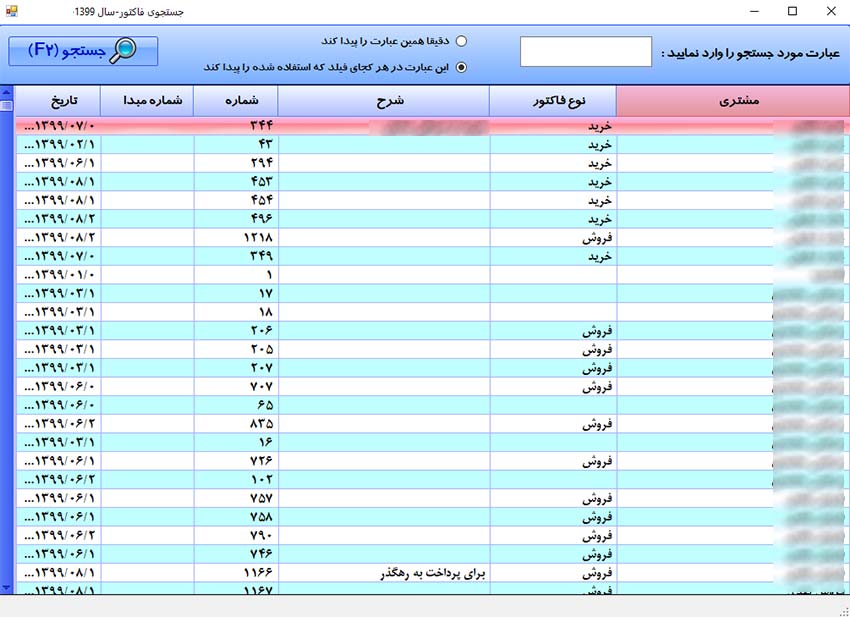
Task: Click date cell in row ۶۵
Action: click(58, 405)
